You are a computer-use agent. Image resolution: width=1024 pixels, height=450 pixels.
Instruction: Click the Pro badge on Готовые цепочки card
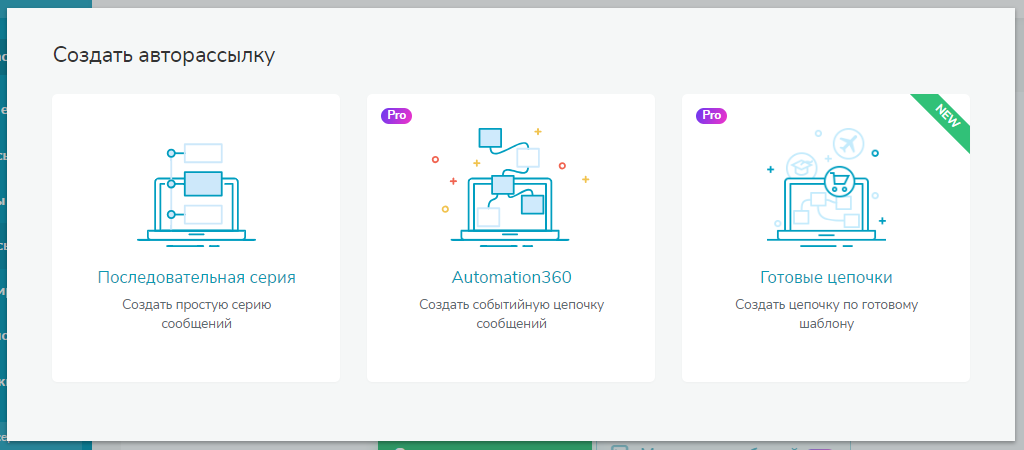[x=712, y=115]
